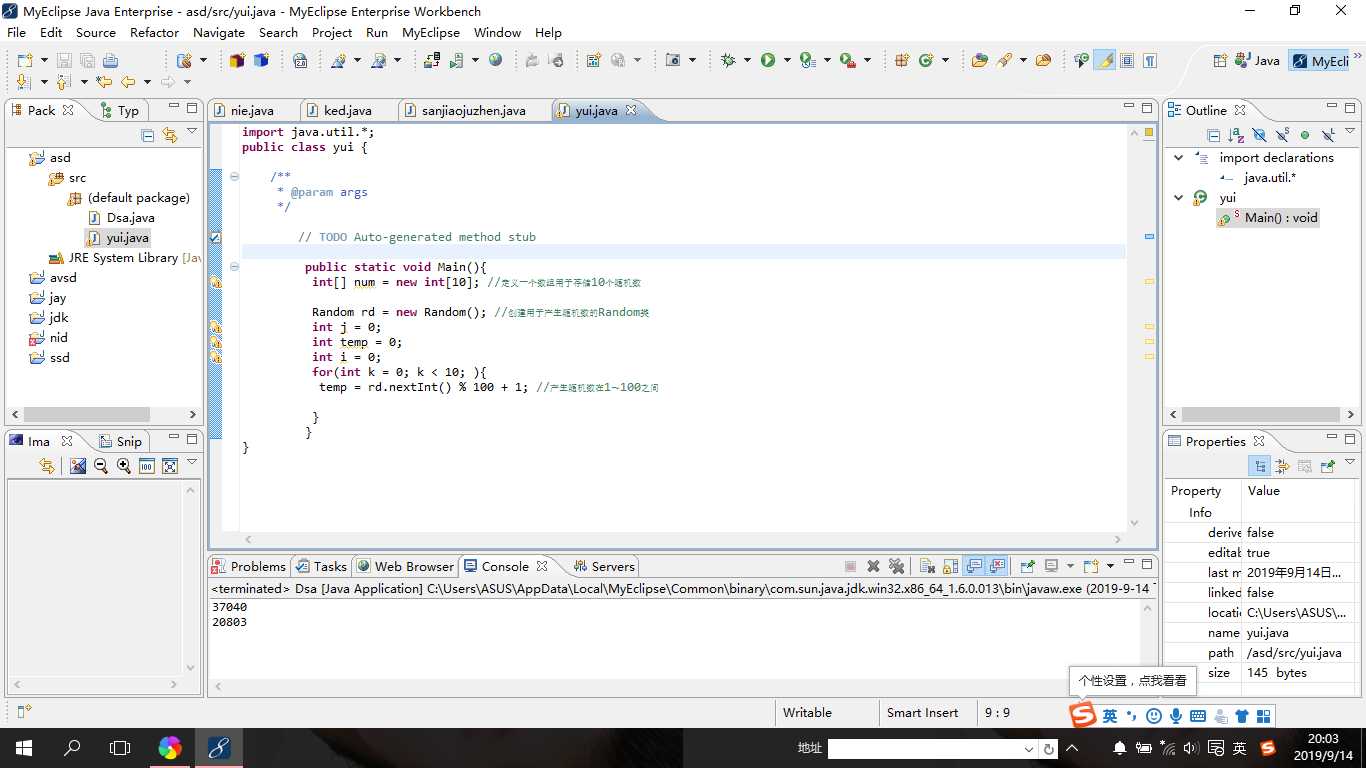Viewport: 1366px width, 768px height.
Task: Collapse the import declarations node in Outline
Action: 1178,158
